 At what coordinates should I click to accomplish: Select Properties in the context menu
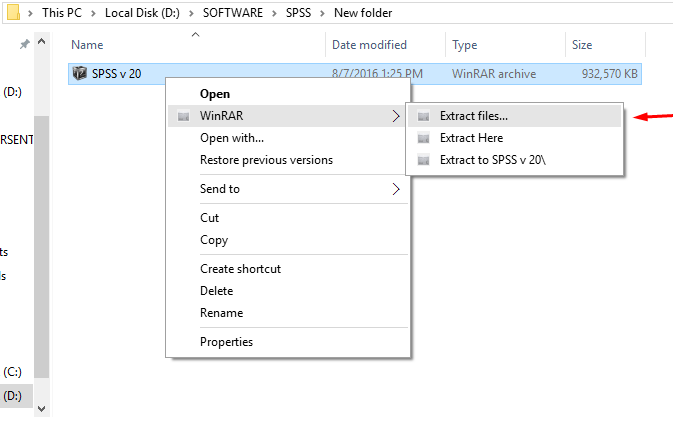coord(226,342)
